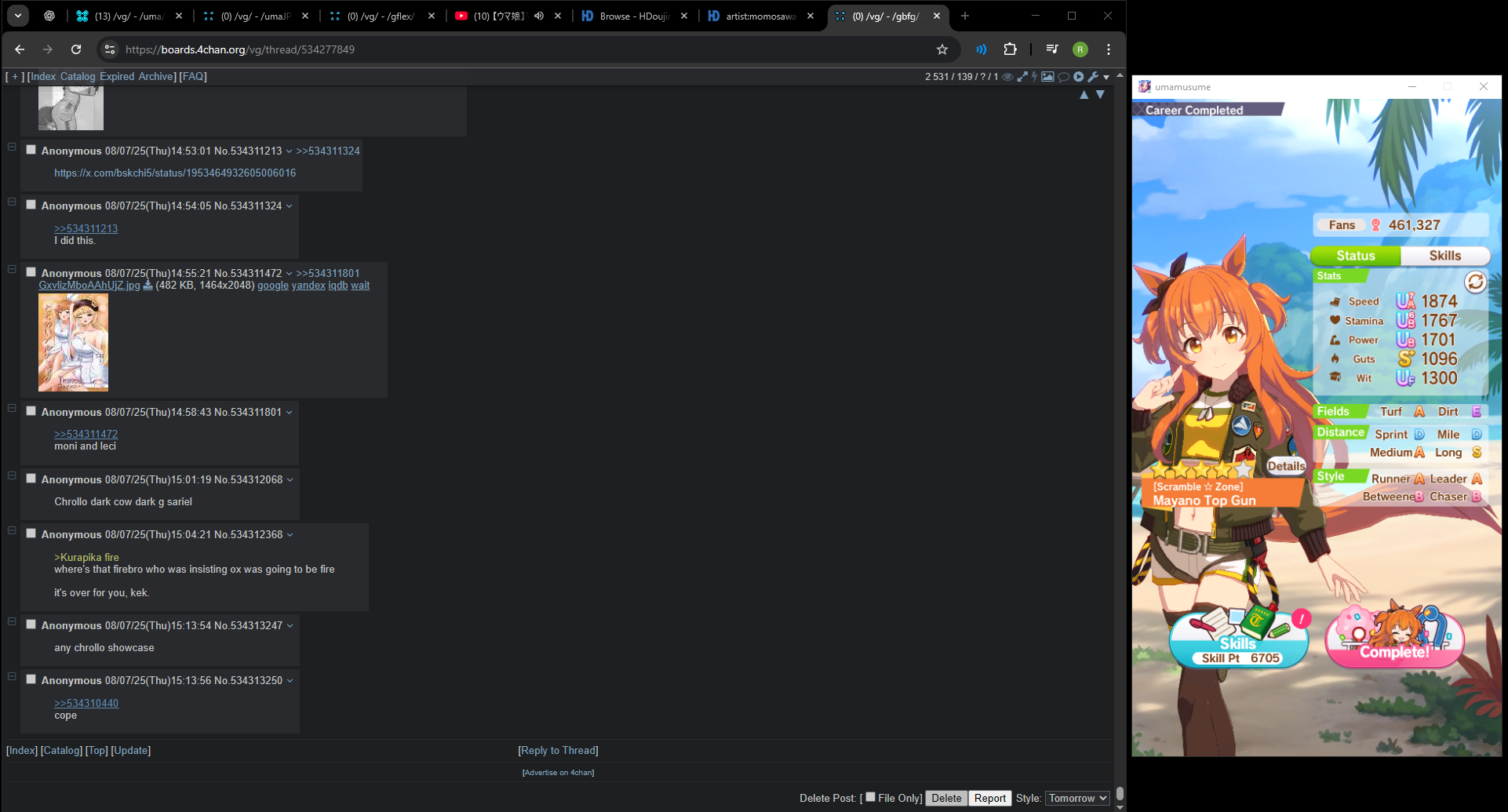Download GxvlizMboAAhUjZ.jpg via download icon
This screenshot has height=812, width=1508.
pos(148,286)
